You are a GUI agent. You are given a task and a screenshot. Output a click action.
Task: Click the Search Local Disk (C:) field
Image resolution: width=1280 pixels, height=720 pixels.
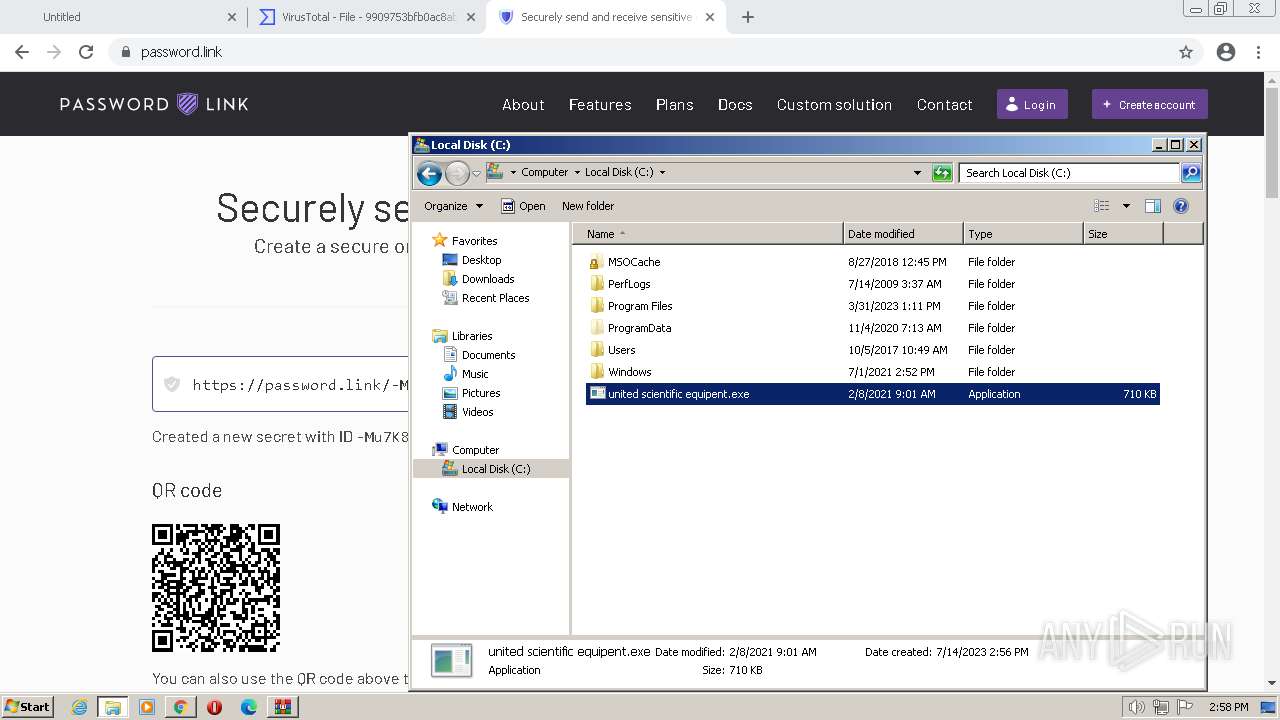[1069, 173]
